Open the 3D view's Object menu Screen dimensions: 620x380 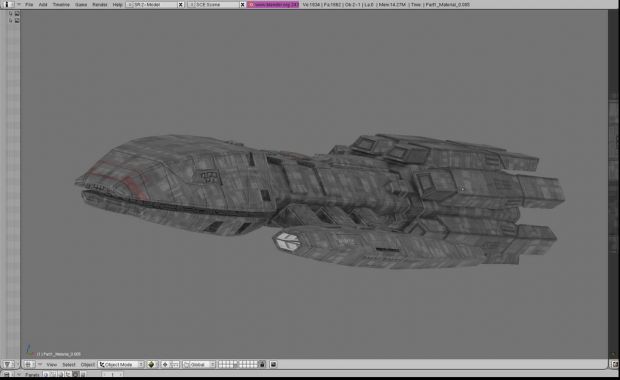point(87,364)
